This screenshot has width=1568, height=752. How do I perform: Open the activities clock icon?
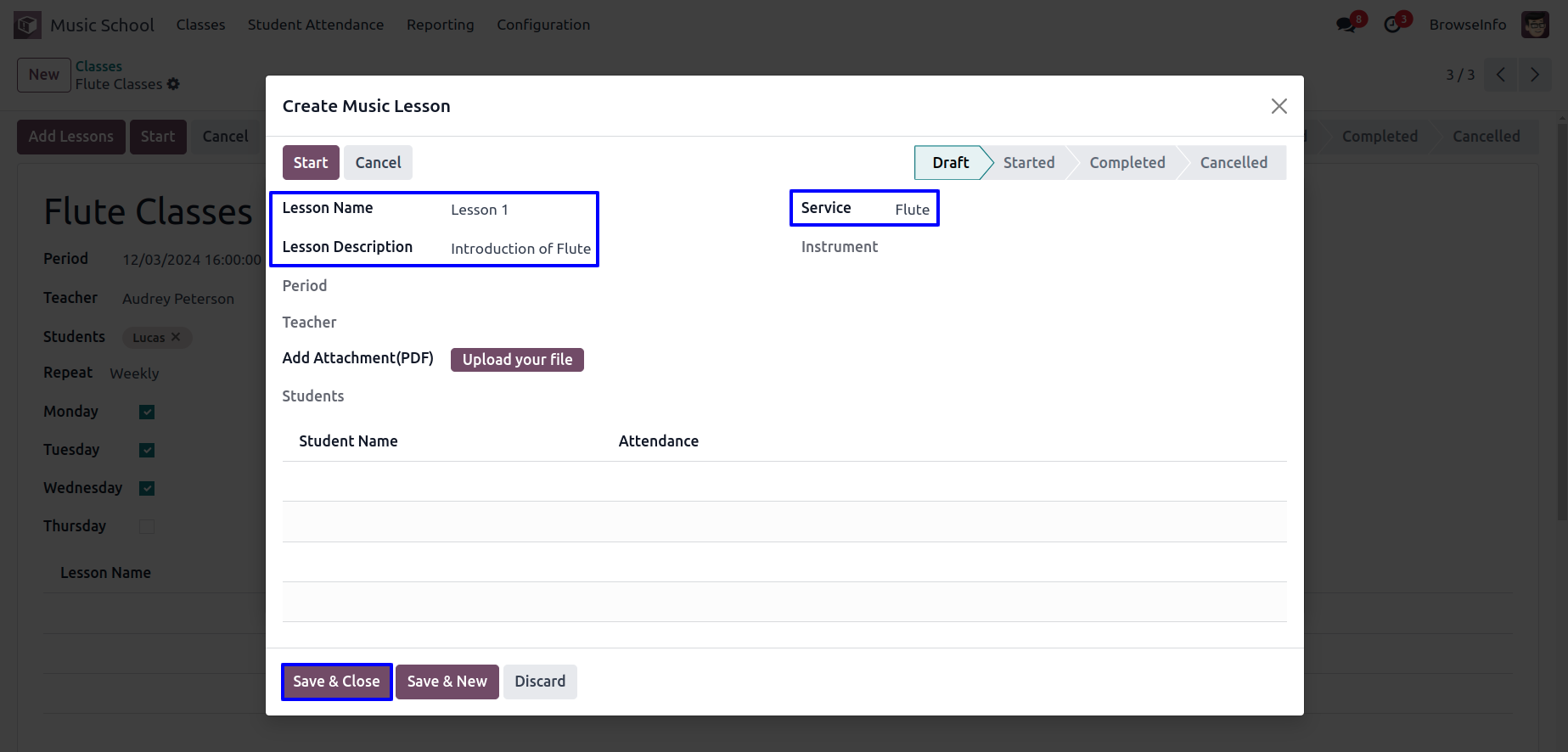tap(1392, 25)
